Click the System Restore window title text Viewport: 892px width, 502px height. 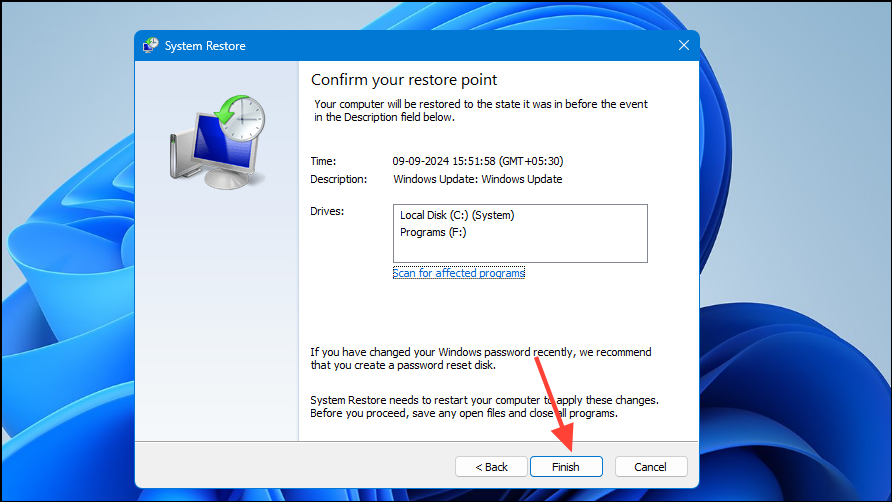click(x=205, y=46)
